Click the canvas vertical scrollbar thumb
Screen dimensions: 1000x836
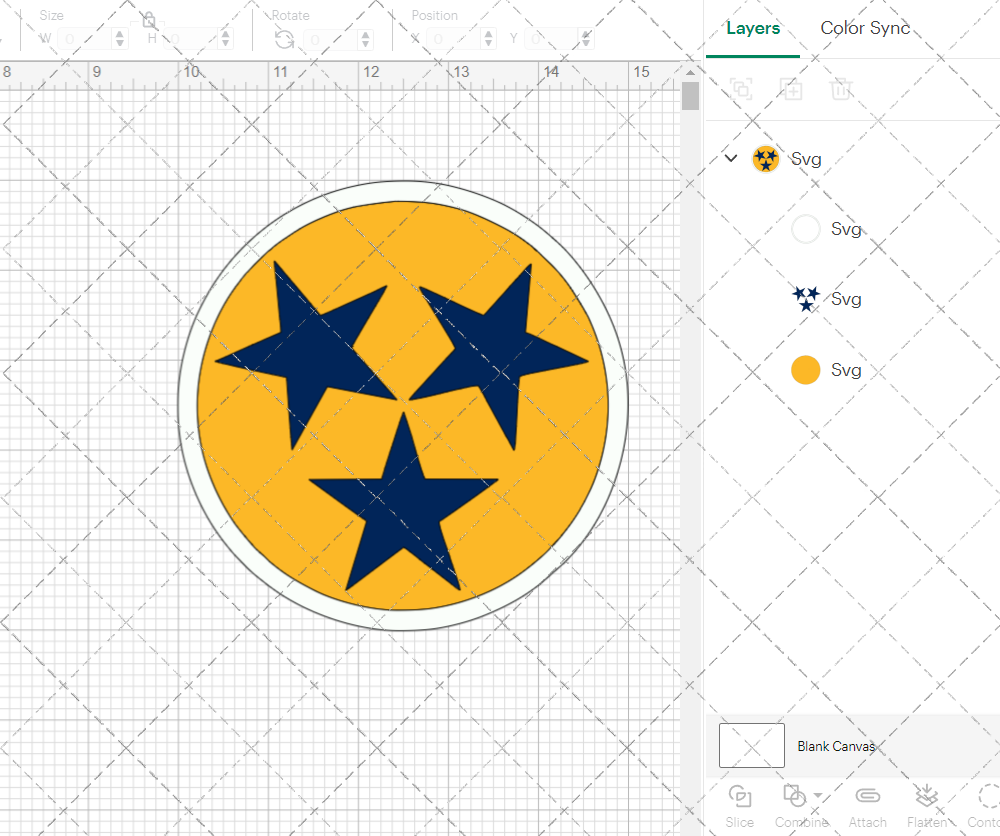(x=690, y=96)
